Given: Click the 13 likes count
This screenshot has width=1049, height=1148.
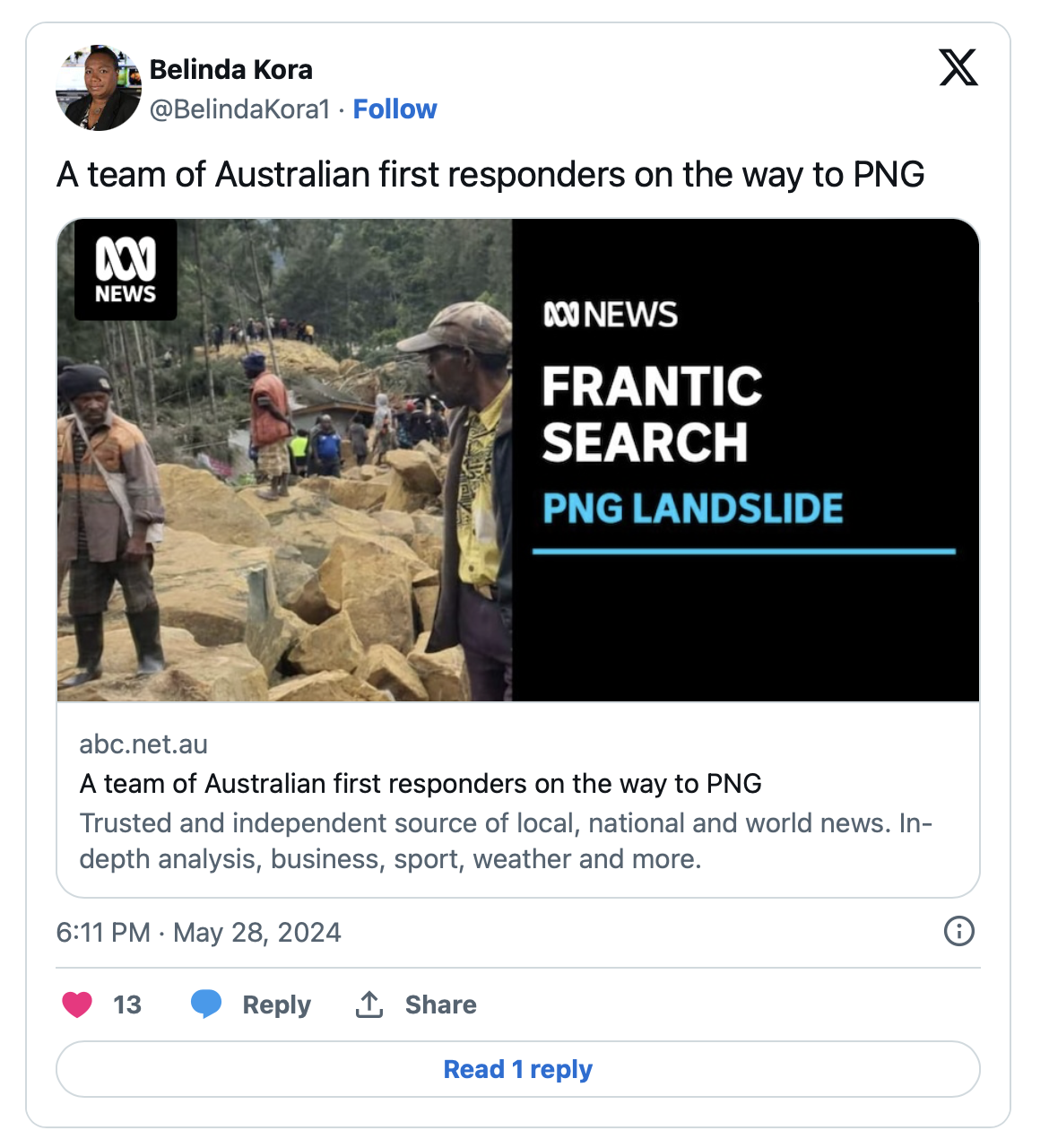Looking at the screenshot, I should click(x=127, y=1004).
